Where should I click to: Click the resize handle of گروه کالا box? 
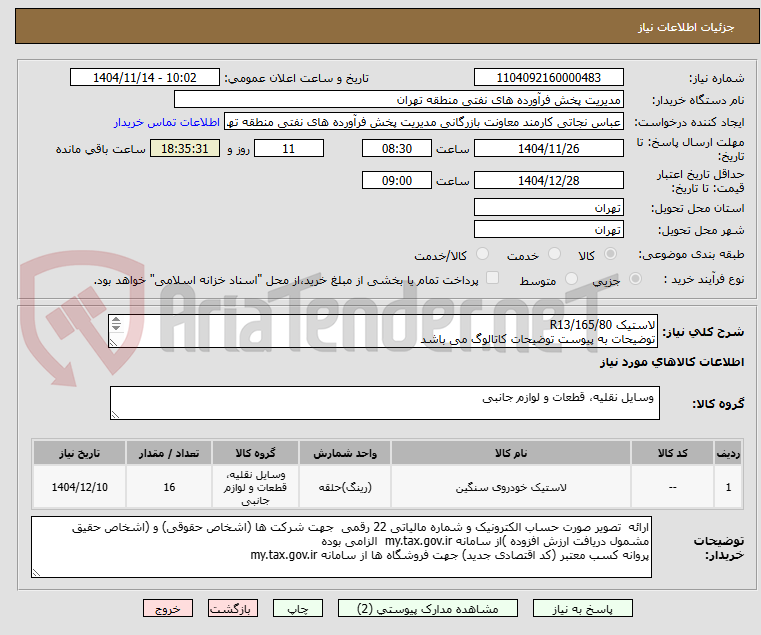pyautogui.click(x=115, y=415)
